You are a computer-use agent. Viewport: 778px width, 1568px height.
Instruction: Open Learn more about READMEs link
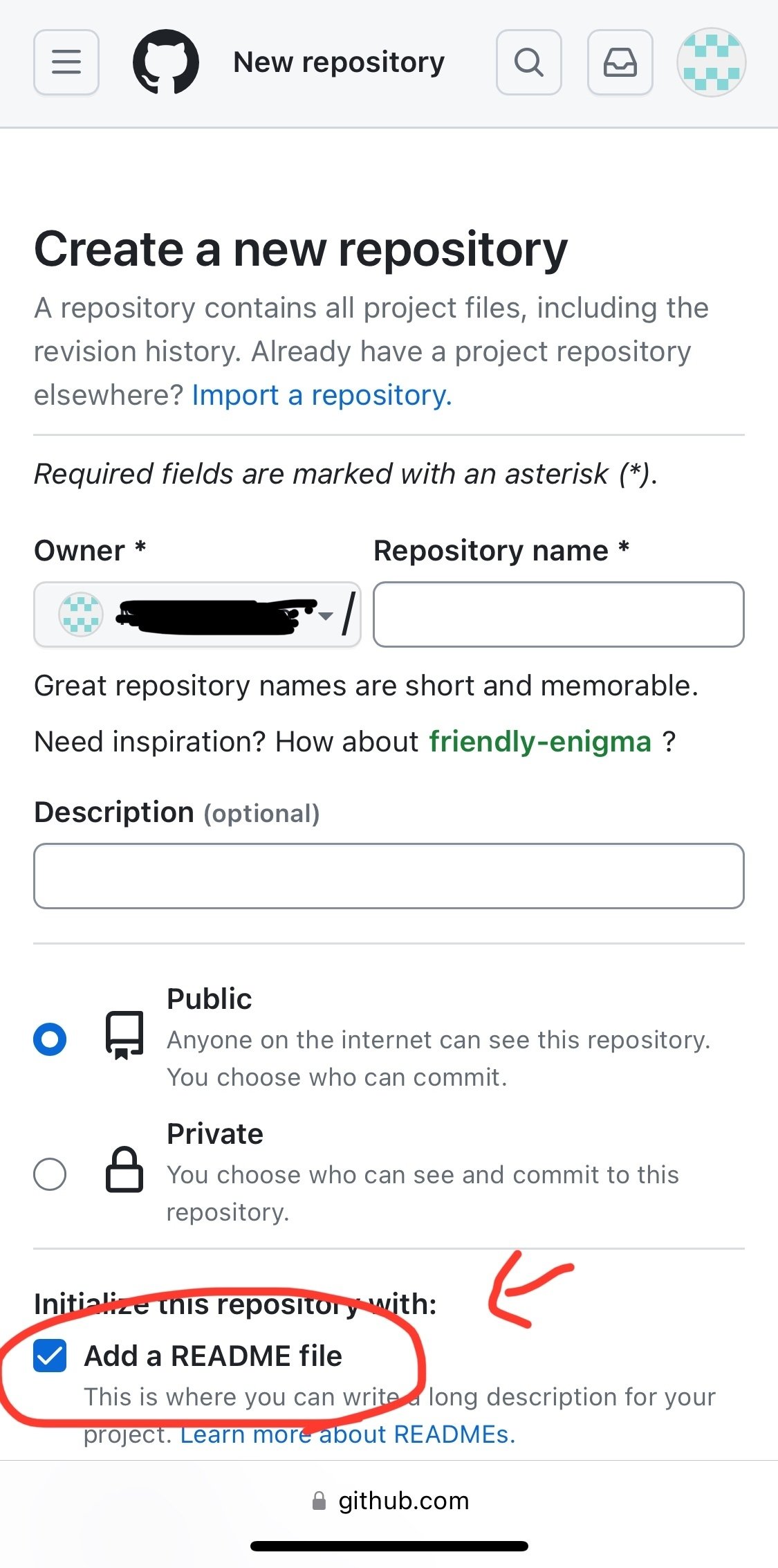click(x=348, y=1434)
